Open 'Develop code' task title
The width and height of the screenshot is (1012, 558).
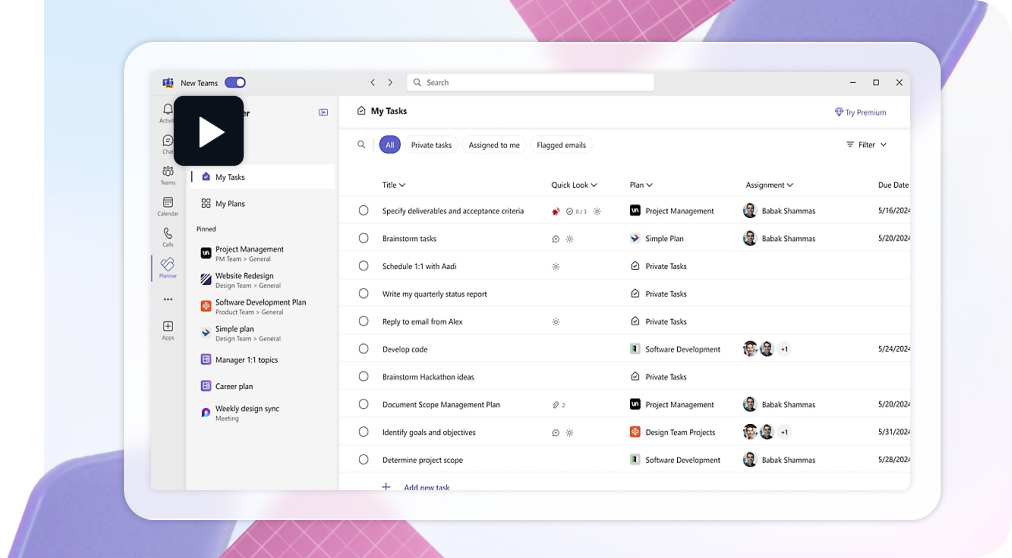click(405, 349)
